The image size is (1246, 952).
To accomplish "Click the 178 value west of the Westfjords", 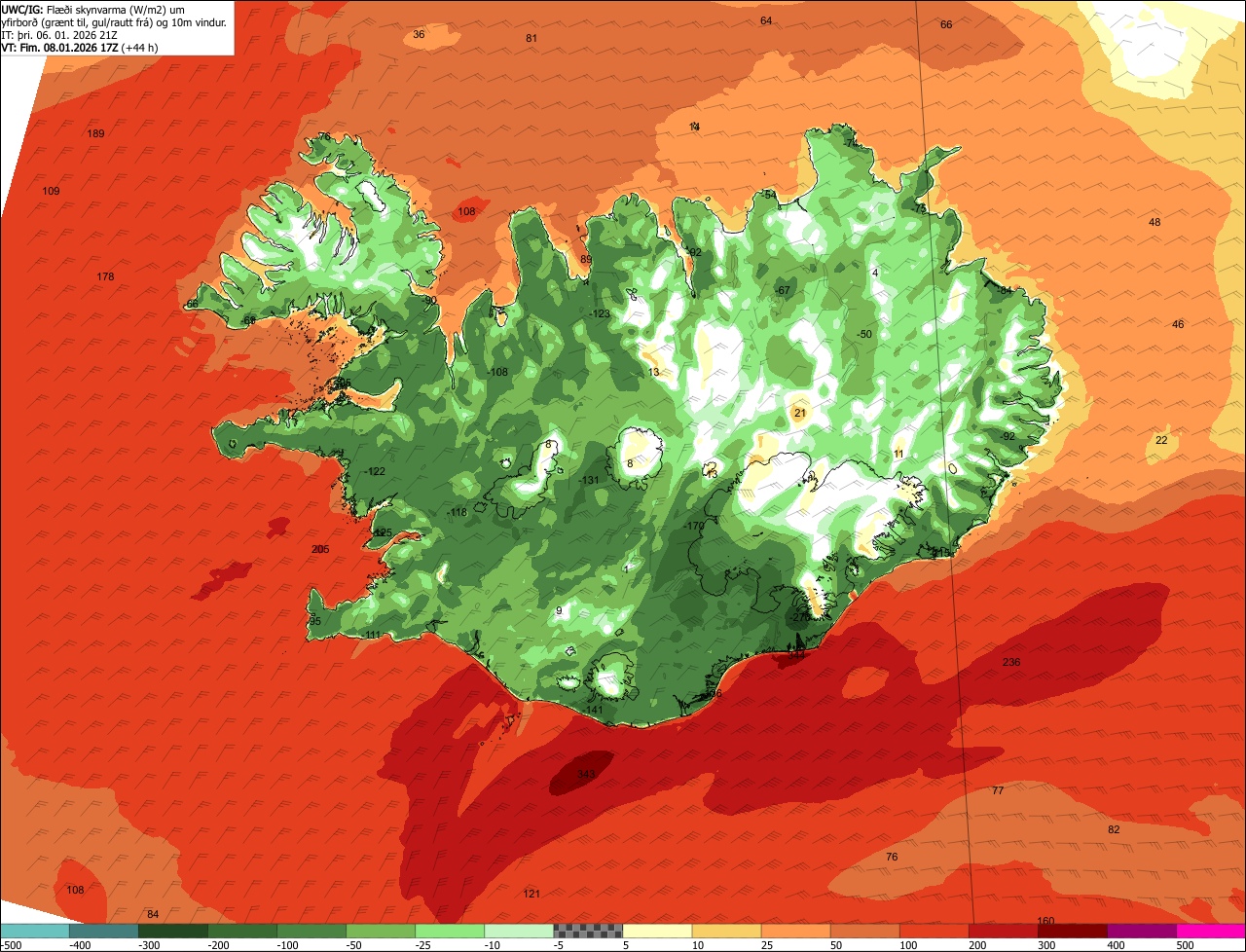I will pyautogui.click(x=105, y=276).
